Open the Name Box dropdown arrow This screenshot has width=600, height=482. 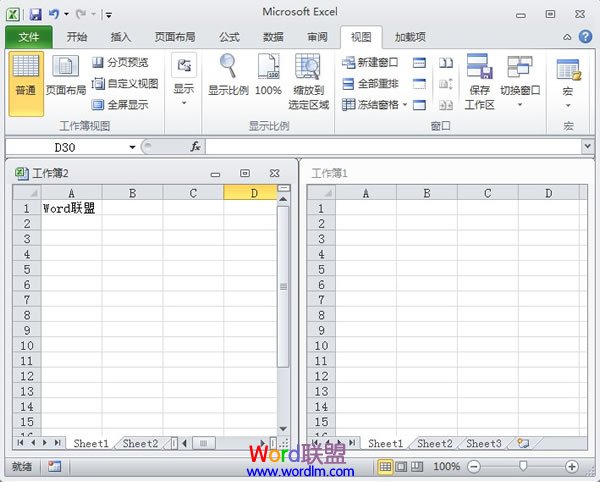(132, 147)
